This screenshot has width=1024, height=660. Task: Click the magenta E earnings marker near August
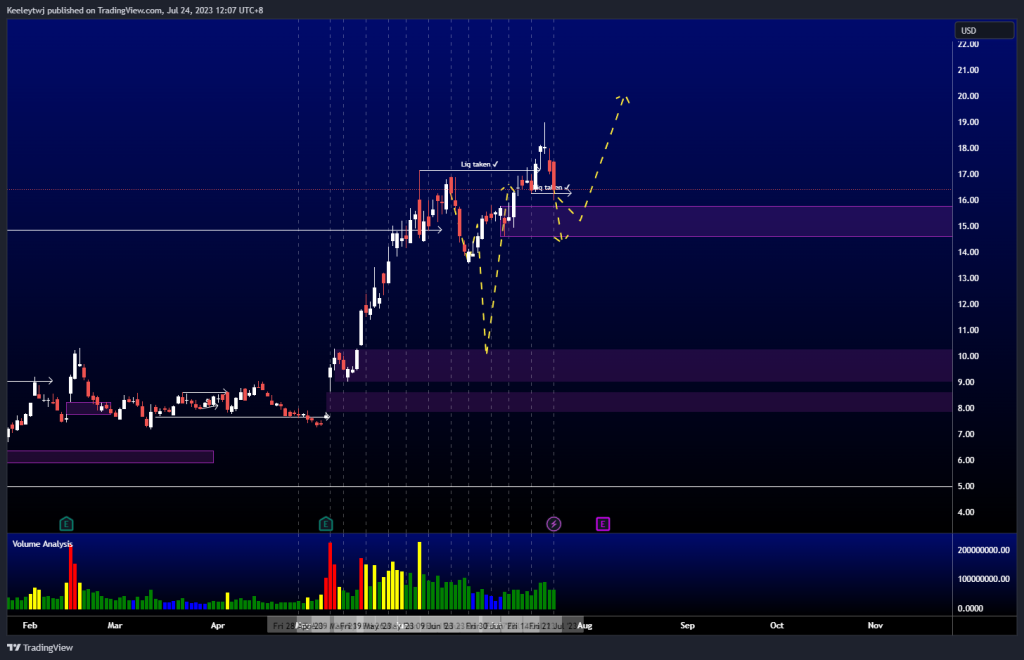602,522
